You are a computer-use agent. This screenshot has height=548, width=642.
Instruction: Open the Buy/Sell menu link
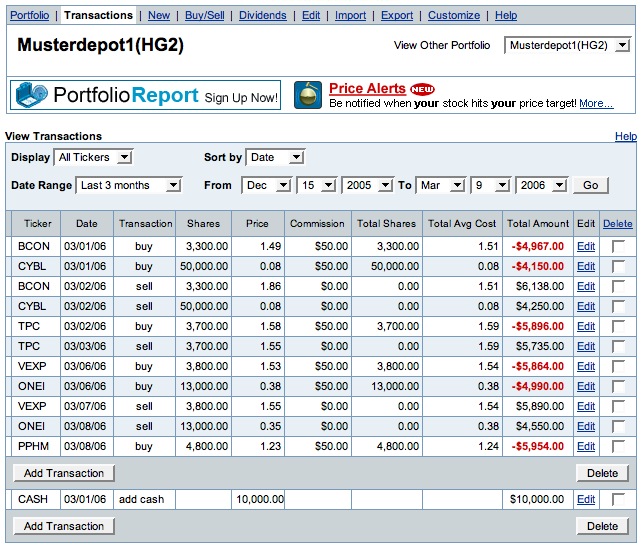205,15
